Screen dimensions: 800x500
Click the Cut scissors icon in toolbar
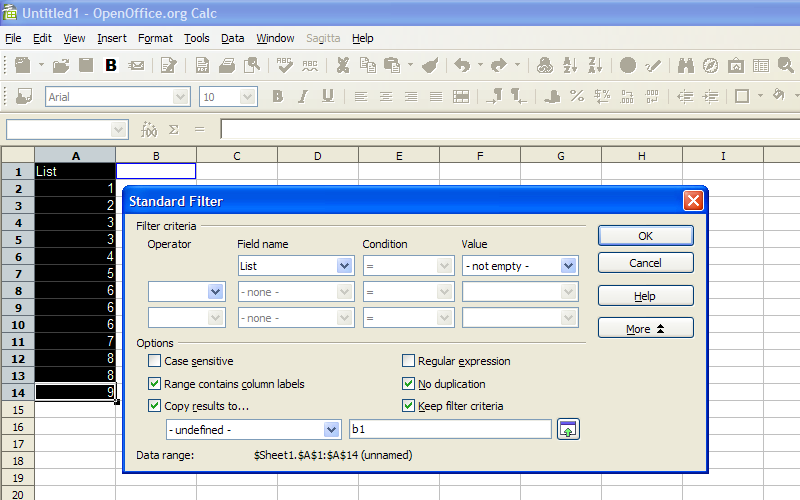(343, 65)
